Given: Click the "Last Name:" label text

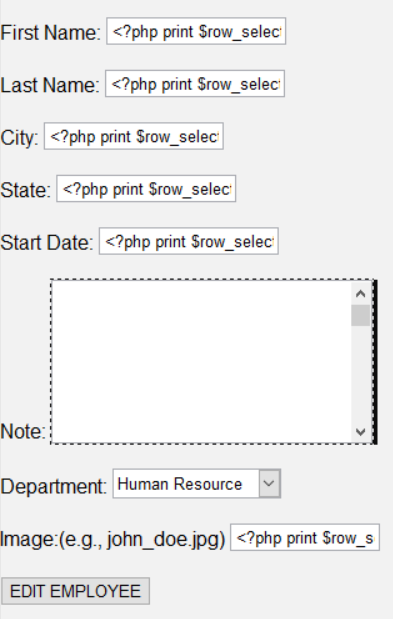Looking at the screenshot, I should click(50, 85).
